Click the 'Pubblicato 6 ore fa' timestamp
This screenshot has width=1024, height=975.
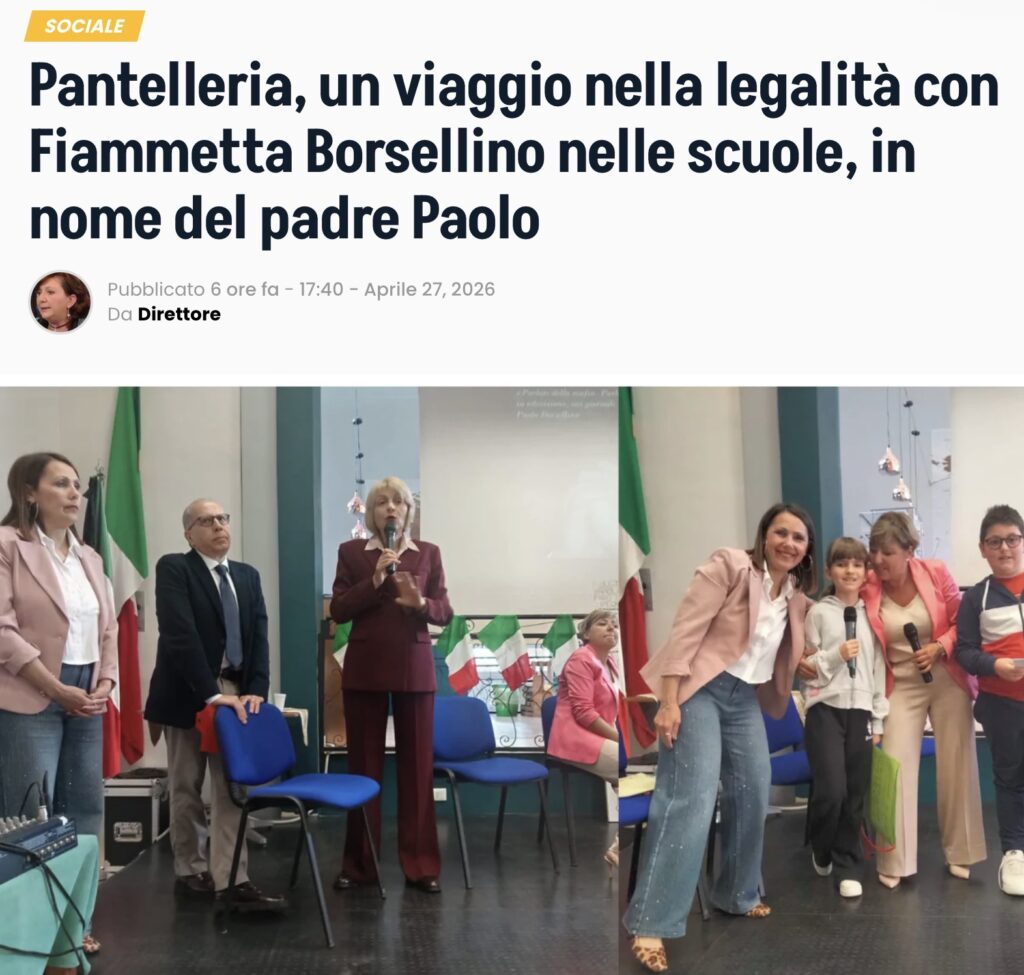193,289
